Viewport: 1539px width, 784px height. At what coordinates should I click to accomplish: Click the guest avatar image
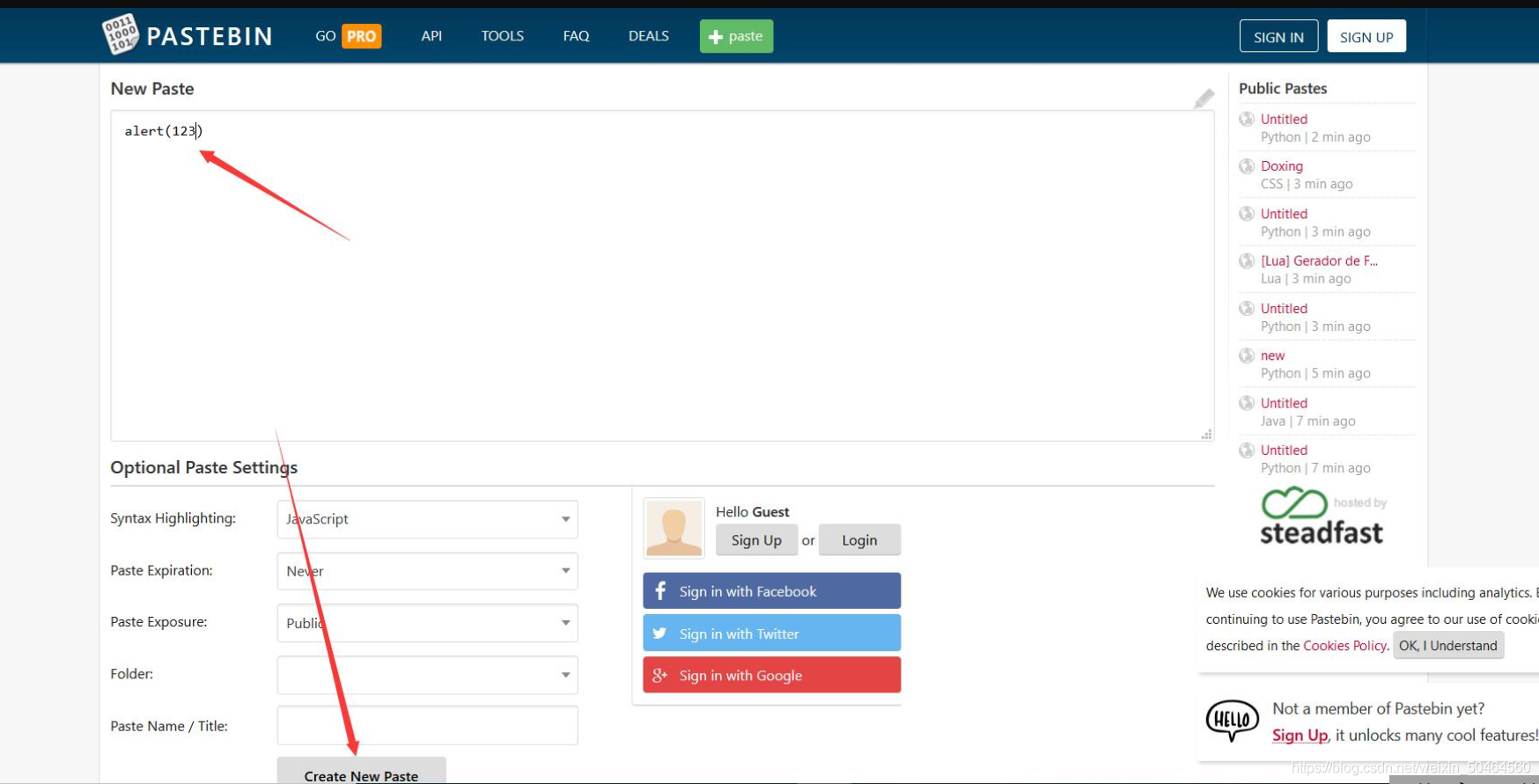[674, 528]
